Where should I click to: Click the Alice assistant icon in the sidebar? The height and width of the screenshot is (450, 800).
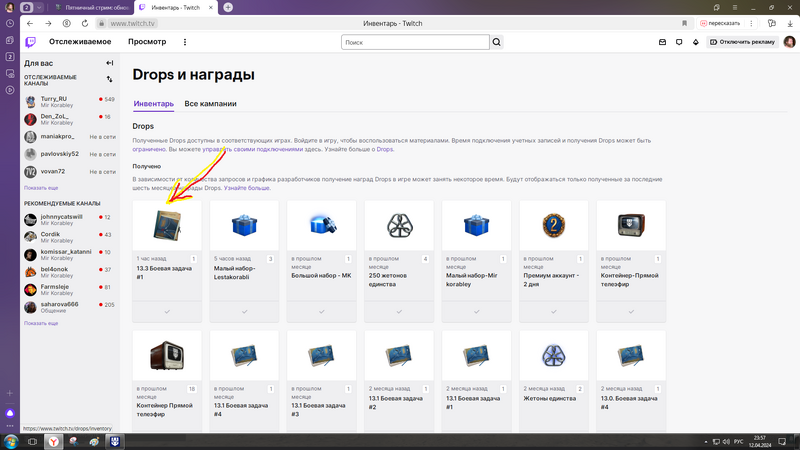[x=10, y=413]
